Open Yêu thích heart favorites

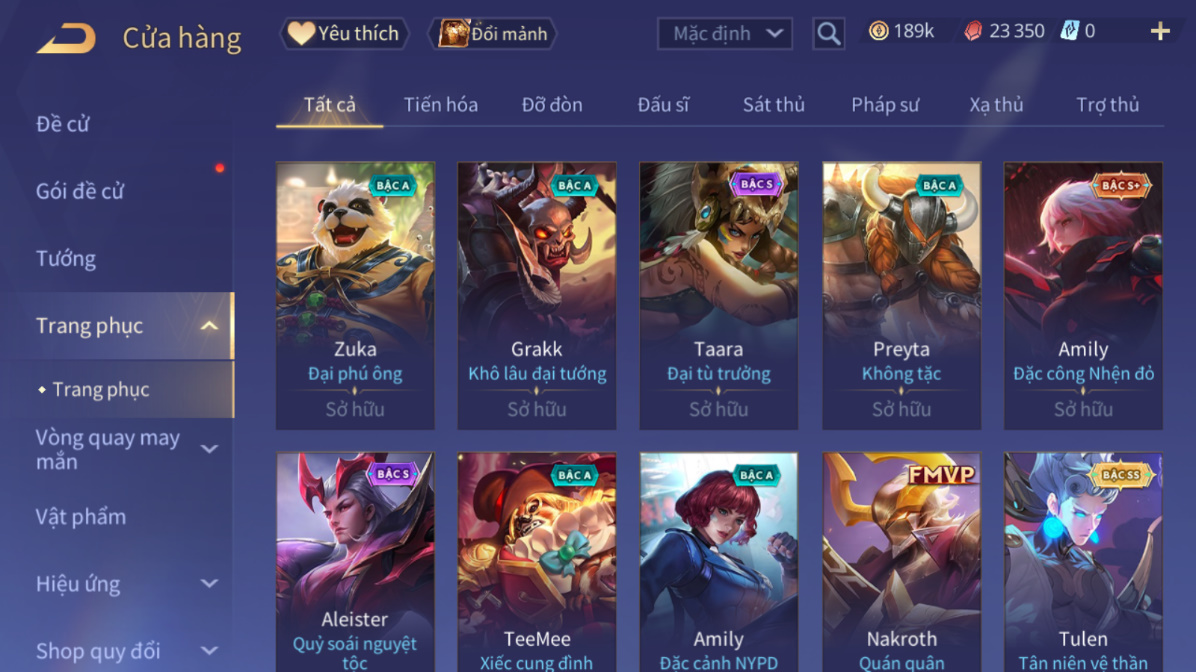[x=345, y=34]
